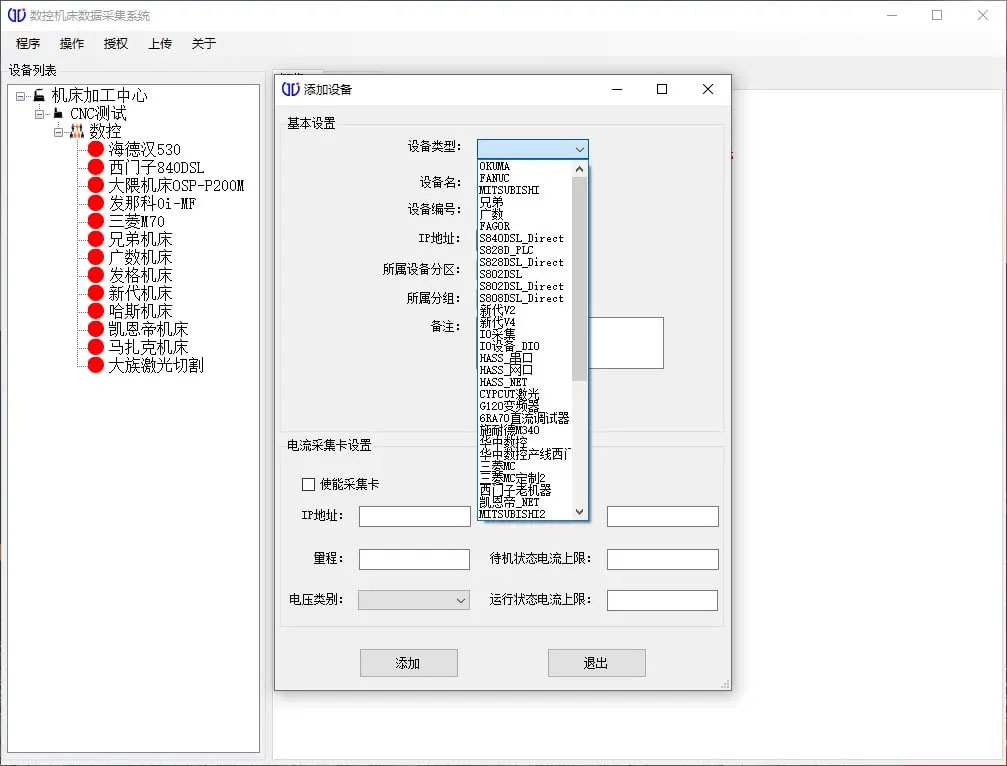Choose FANUC from device type list
1007x766 pixels.
[x=495, y=178]
